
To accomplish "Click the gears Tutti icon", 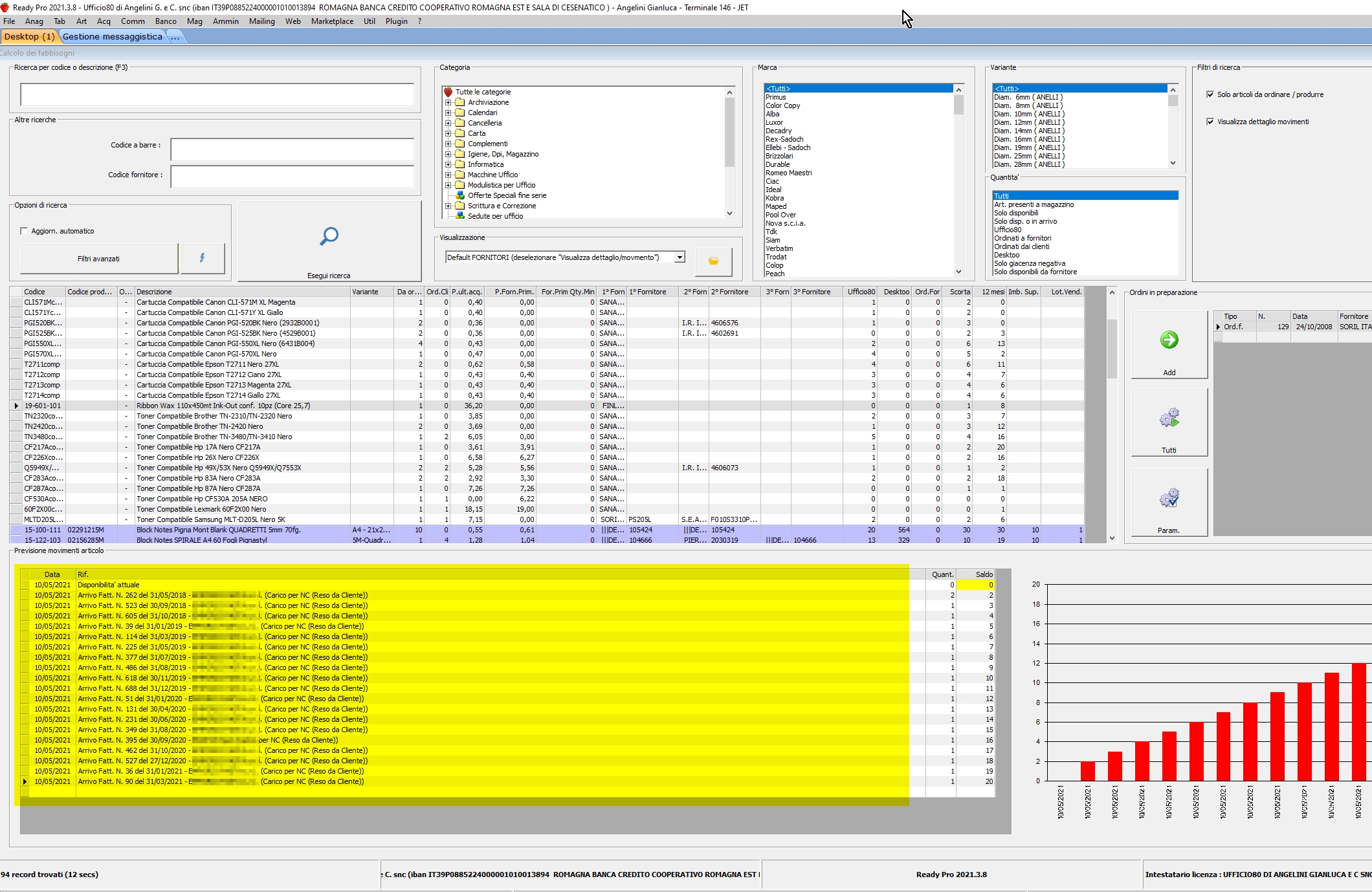I will point(1169,418).
